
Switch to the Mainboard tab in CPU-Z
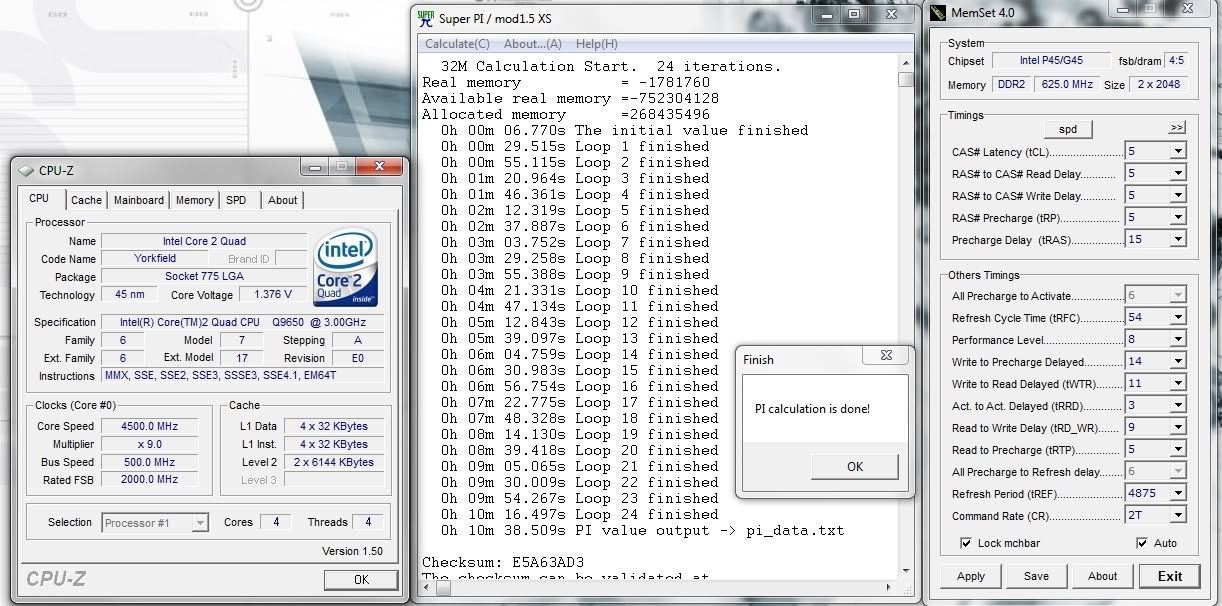pos(139,200)
